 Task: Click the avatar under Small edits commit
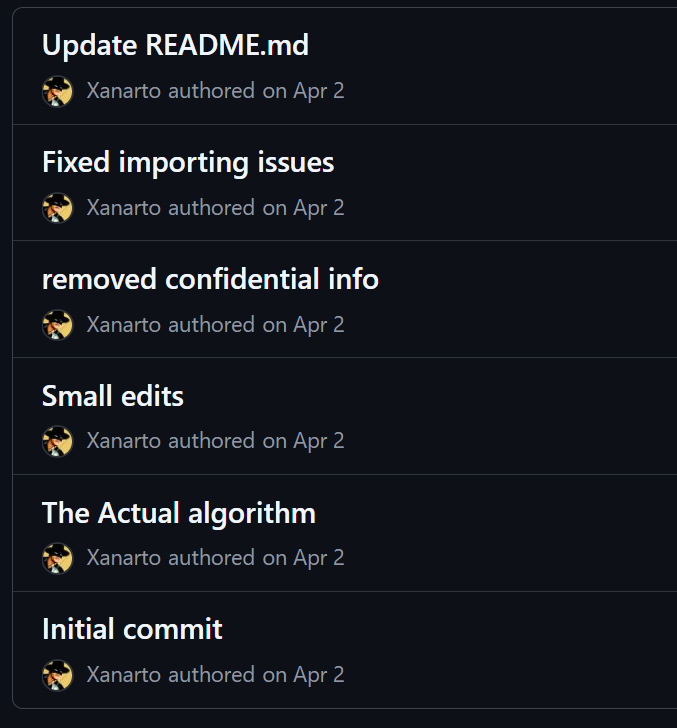click(x=58, y=441)
